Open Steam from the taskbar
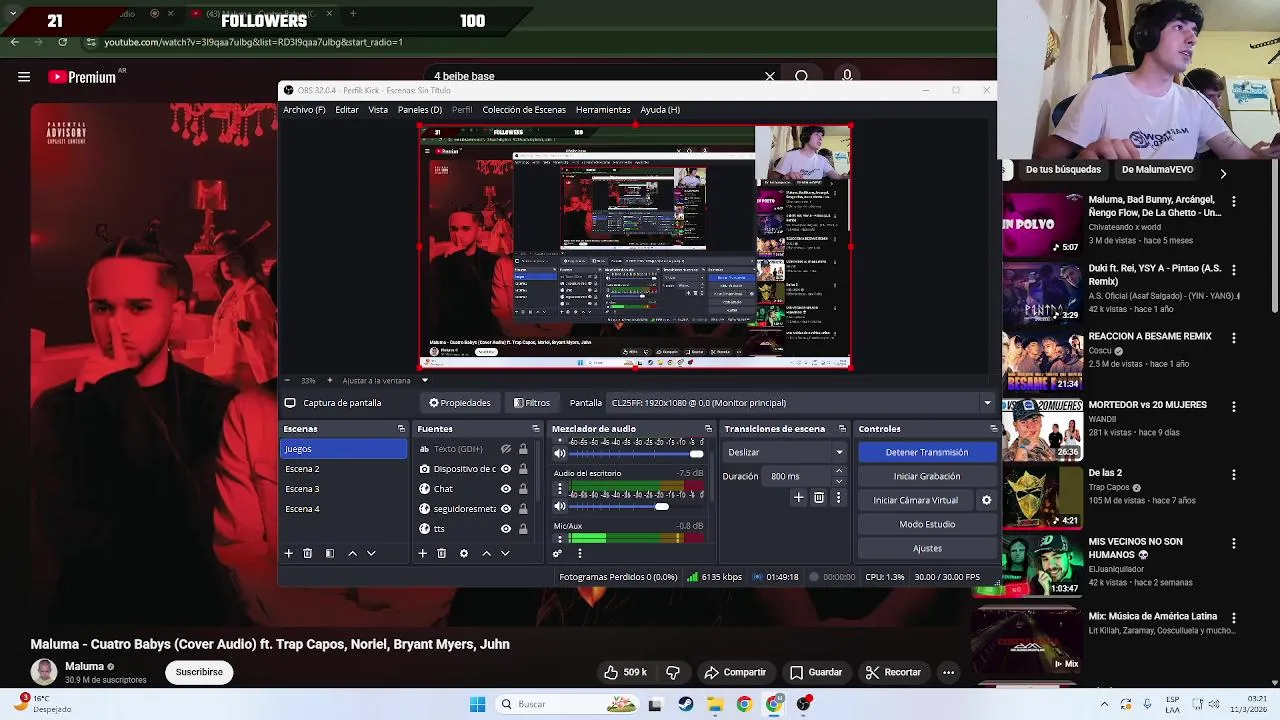Screen dimensions: 1280x720 tap(685, 704)
